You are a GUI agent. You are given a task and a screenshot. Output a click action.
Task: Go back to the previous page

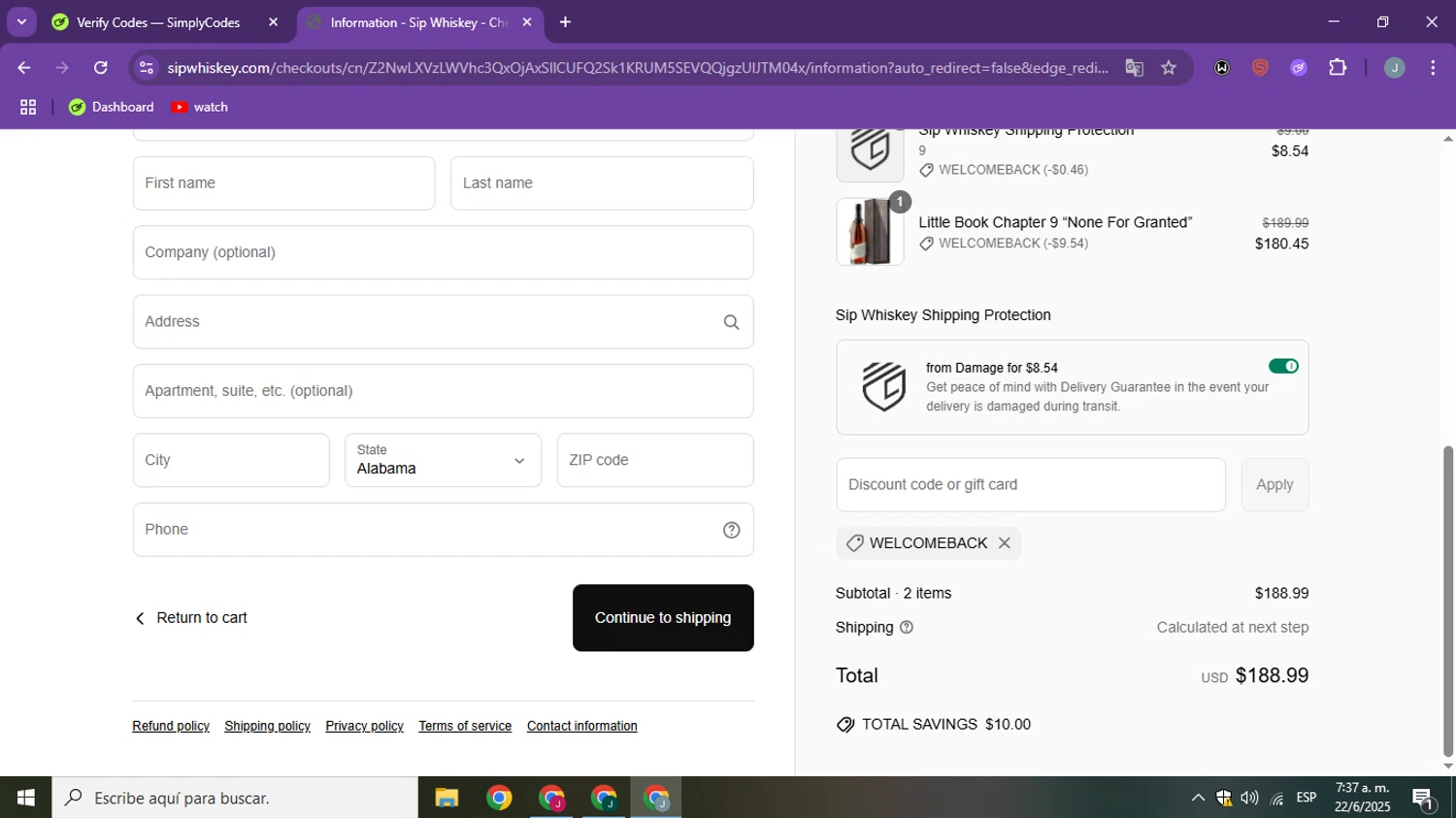pos(24,68)
